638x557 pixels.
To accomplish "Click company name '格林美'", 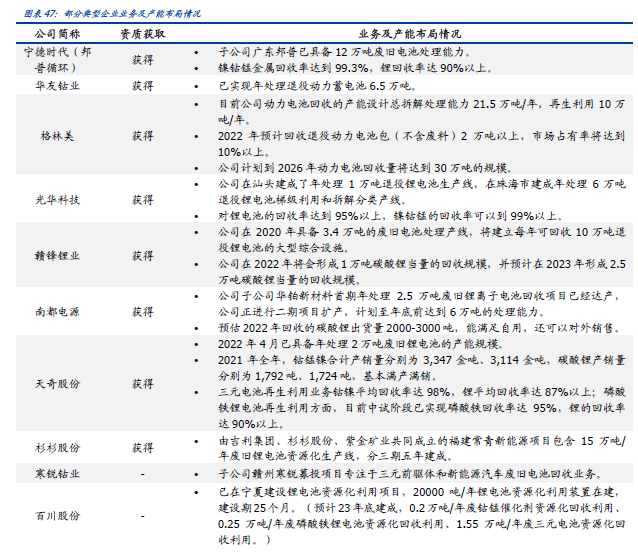I will tap(57, 135).
